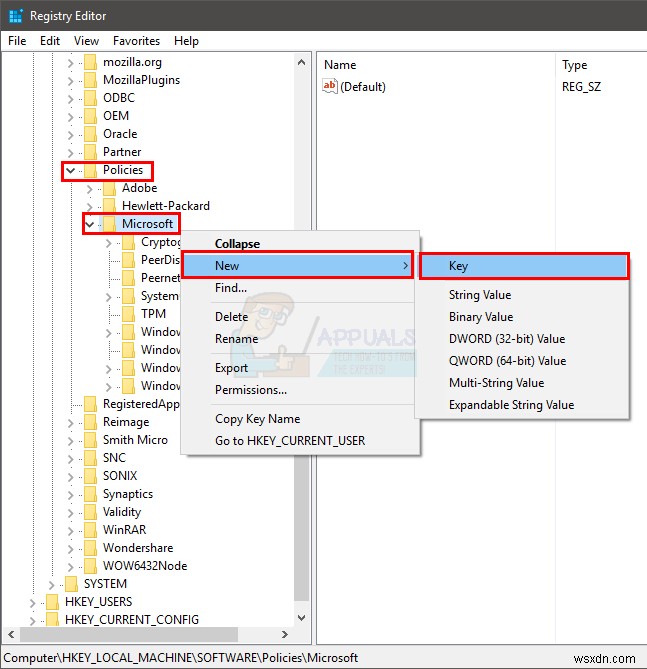The height and width of the screenshot is (669, 647).
Task: Open the Help menu
Action: coord(187,41)
